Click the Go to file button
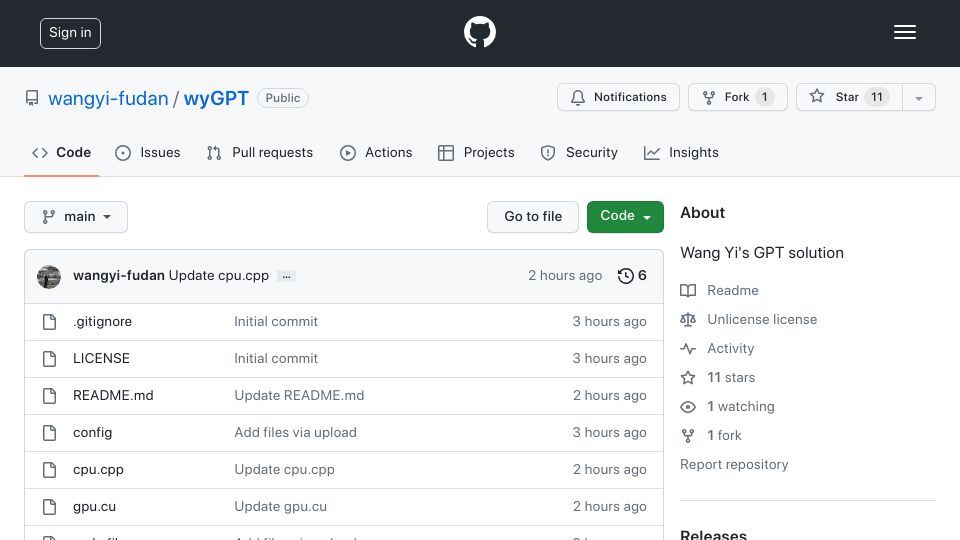The height and width of the screenshot is (540, 960). tap(533, 217)
